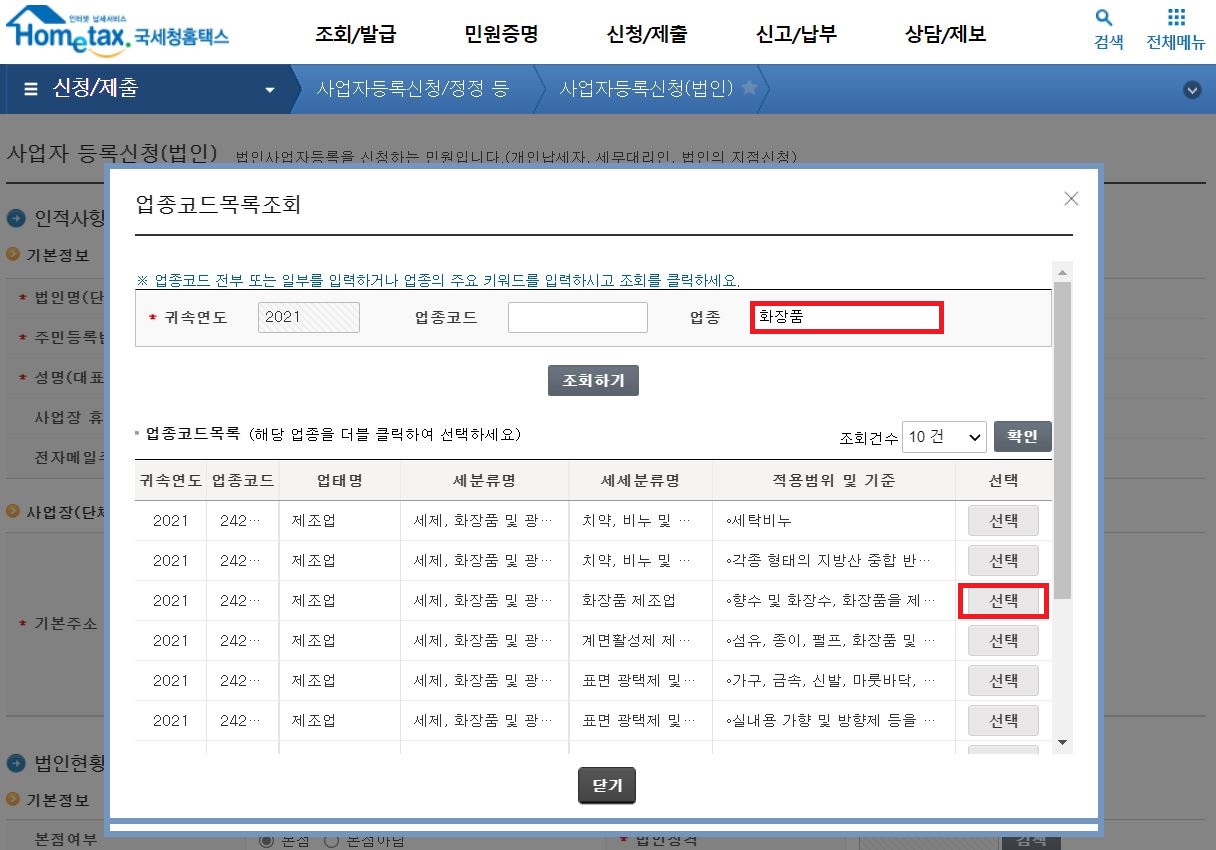Open the 조회건수 count dropdown showing 10건
Image resolution: width=1216 pixels, height=850 pixels.
pos(943,436)
